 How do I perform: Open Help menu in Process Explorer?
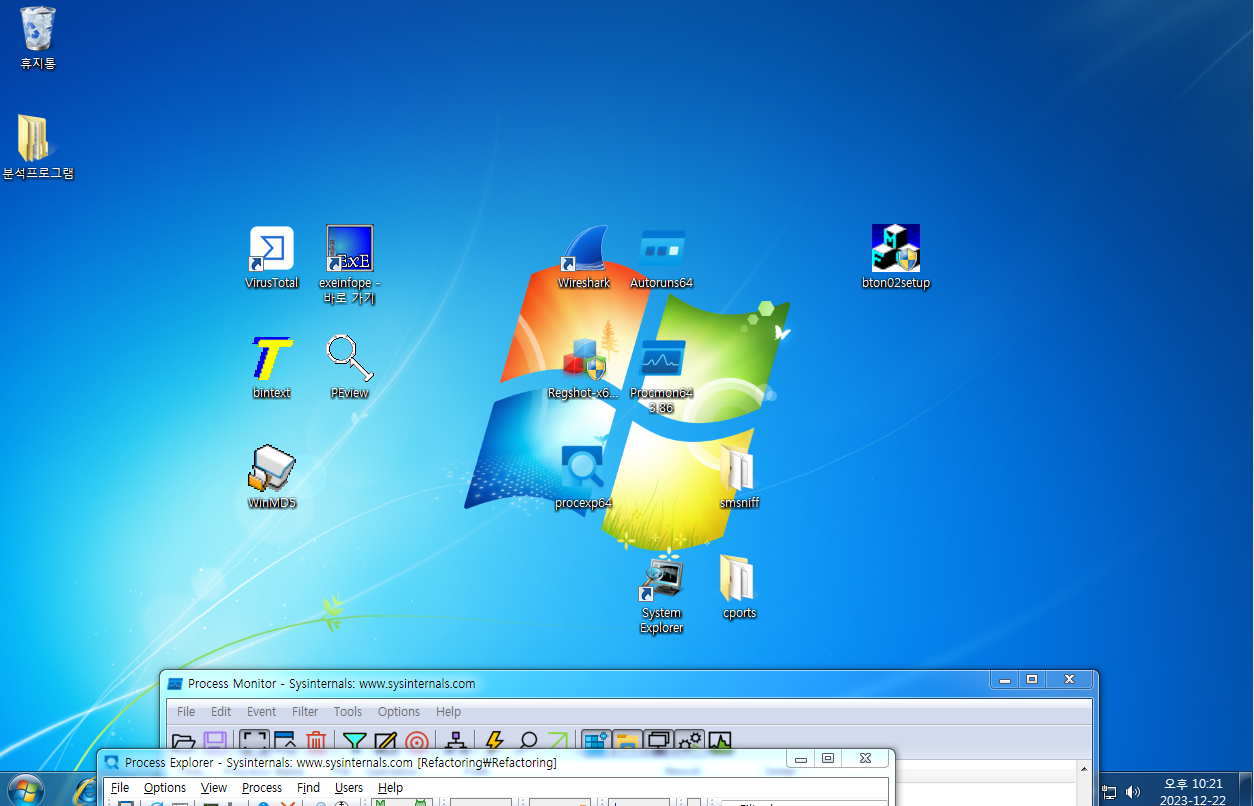390,788
